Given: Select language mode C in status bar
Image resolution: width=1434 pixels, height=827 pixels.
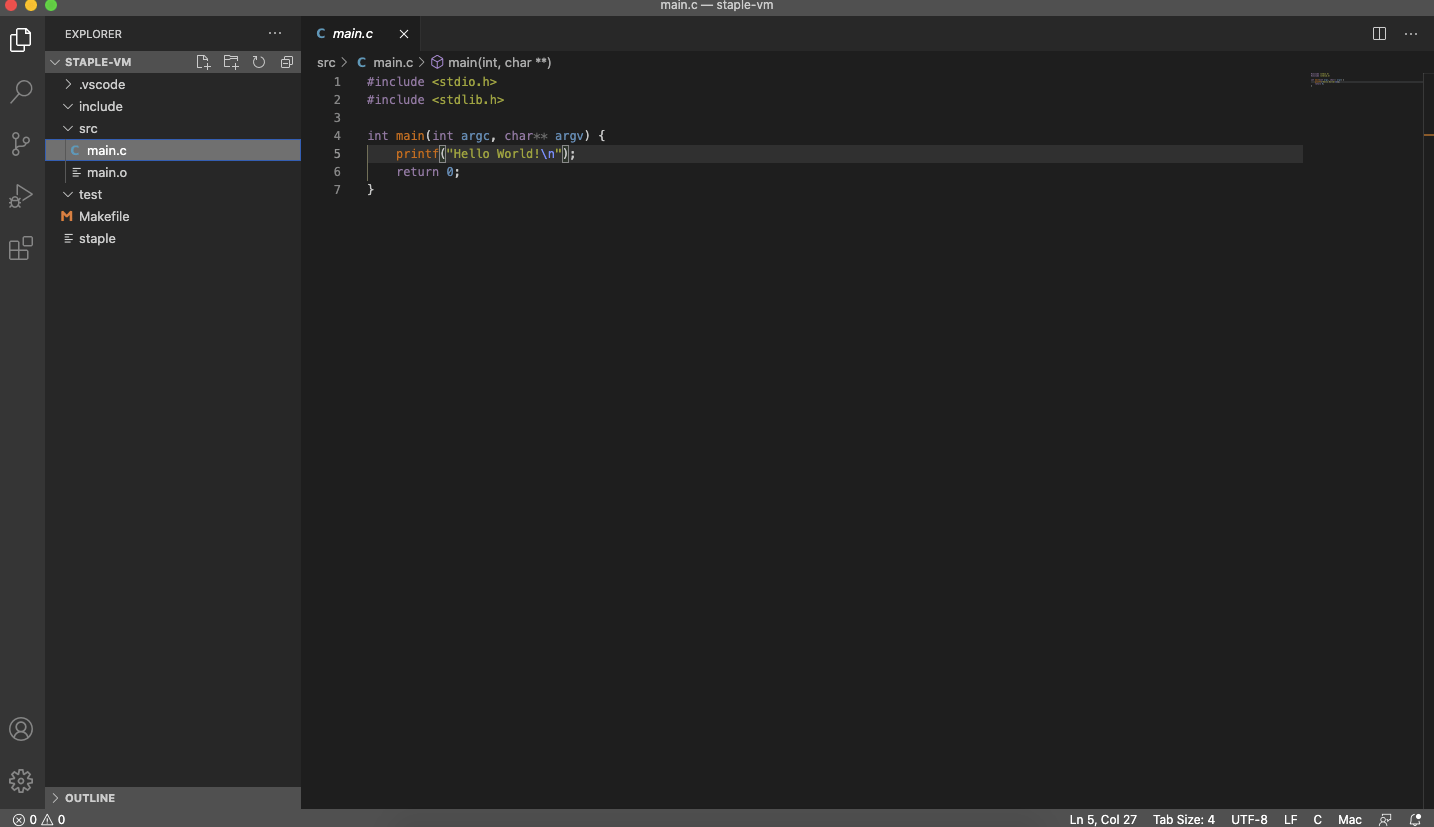Looking at the screenshot, I should [1318, 819].
